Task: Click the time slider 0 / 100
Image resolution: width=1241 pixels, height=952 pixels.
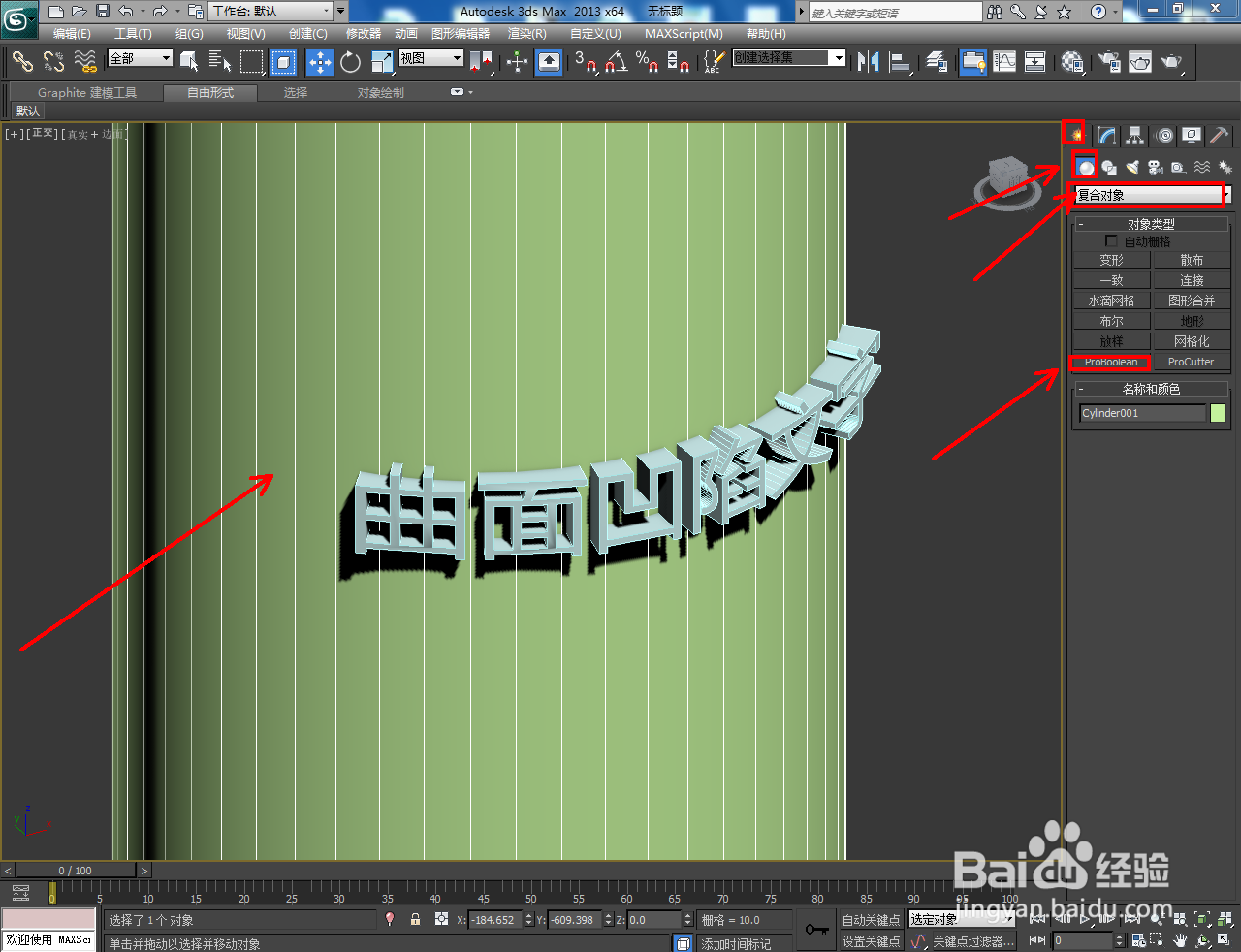Action: [75, 870]
